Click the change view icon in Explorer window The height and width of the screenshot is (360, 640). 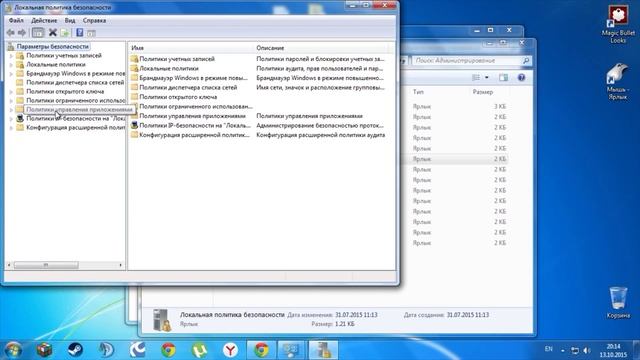(476, 78)
